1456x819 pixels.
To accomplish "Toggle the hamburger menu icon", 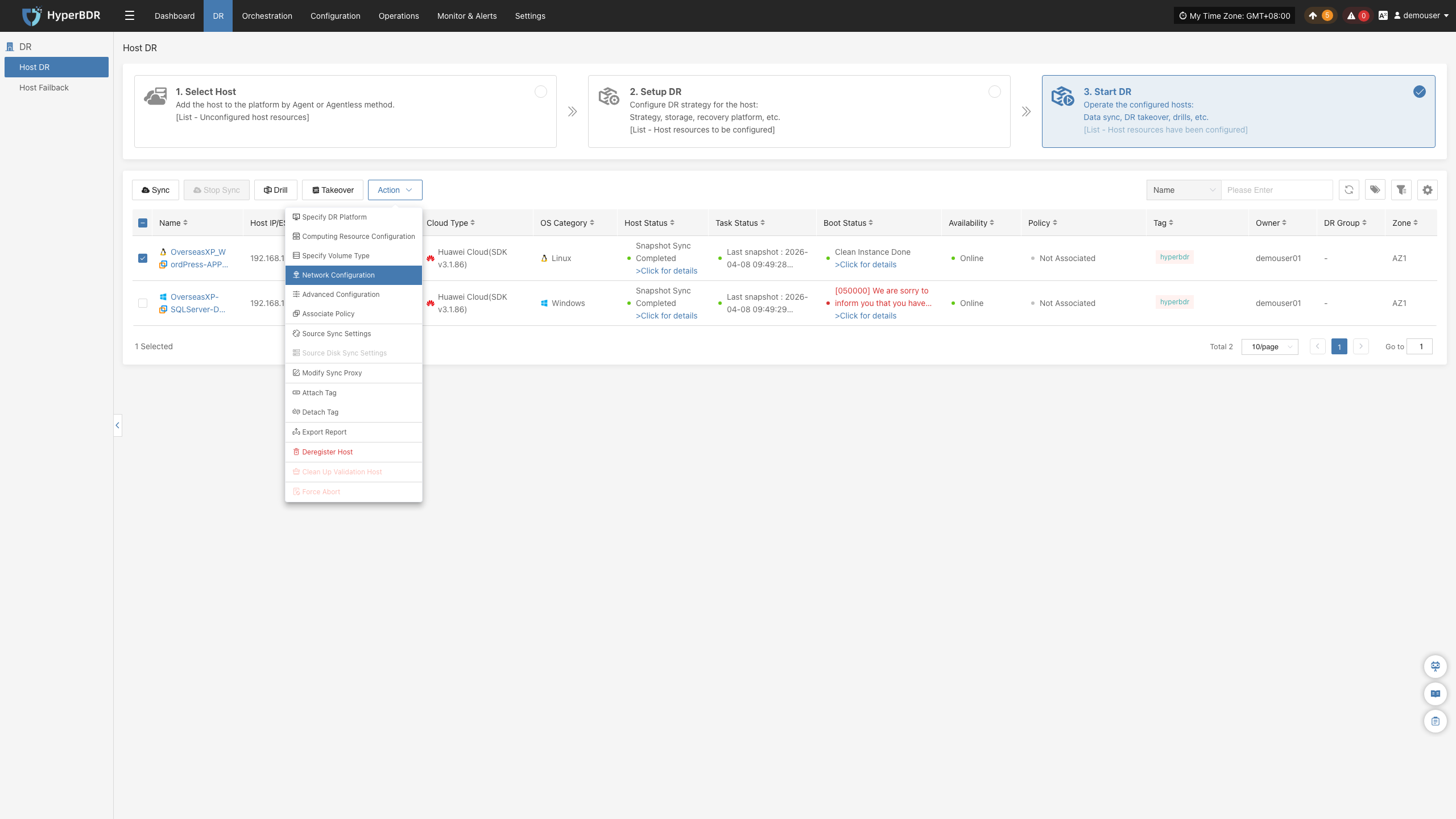I will [x=130, y=16].
